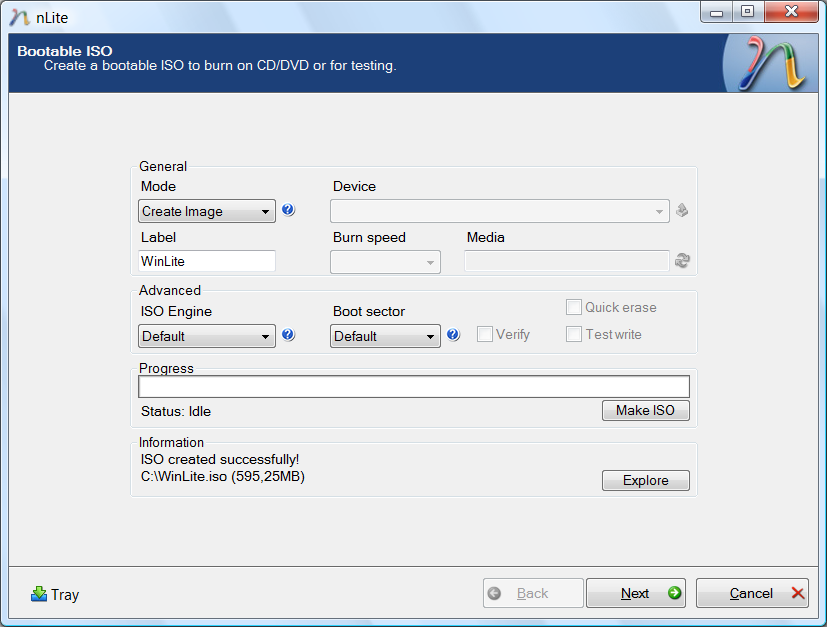Open the Mode dropdown showing Create Image
The width and height of the screenshot is (827, 627).
(x=207, y=211)
